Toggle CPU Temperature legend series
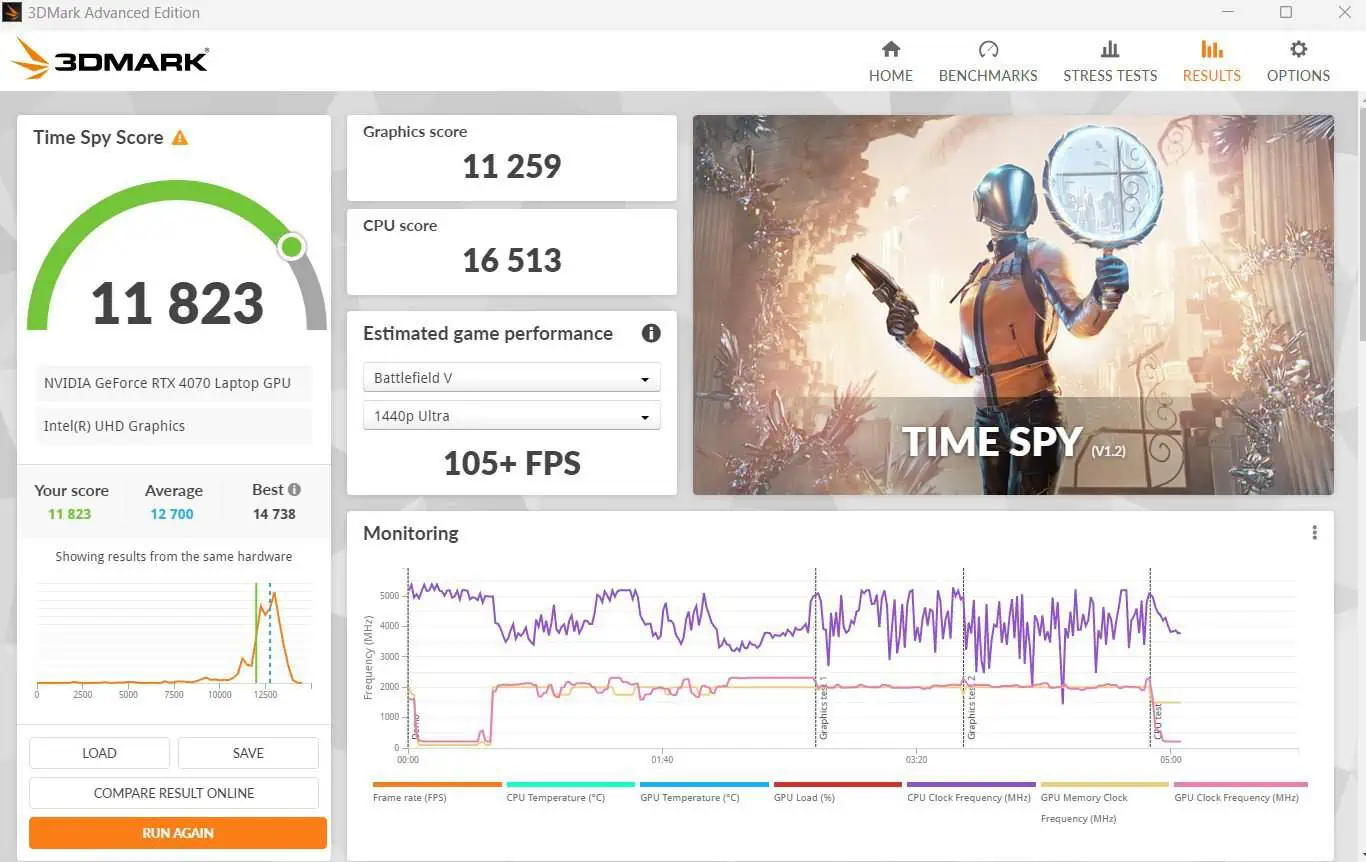1366x862 pixels. point(555,797)
